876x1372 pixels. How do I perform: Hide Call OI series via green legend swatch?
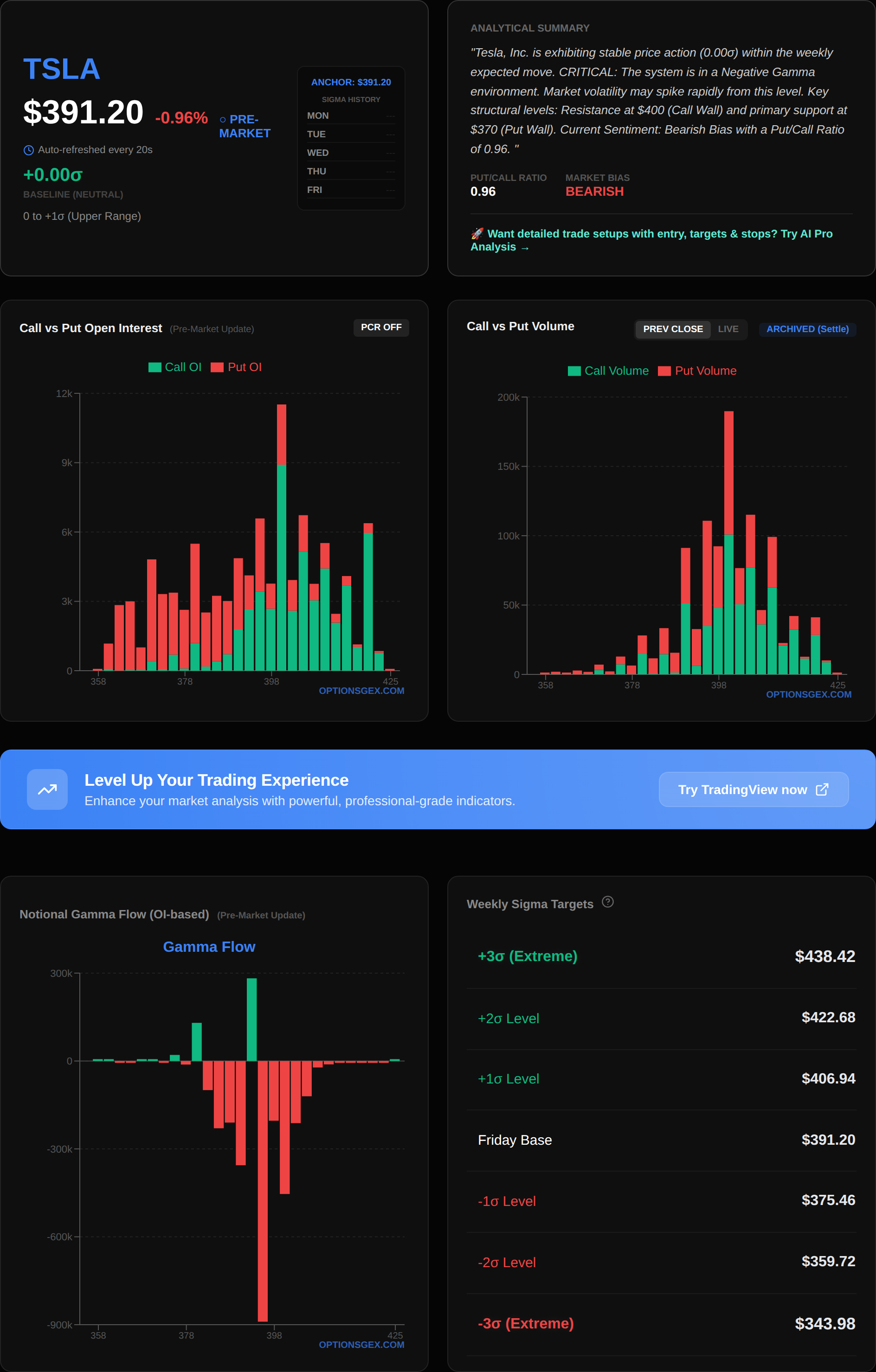coord(155,367)
